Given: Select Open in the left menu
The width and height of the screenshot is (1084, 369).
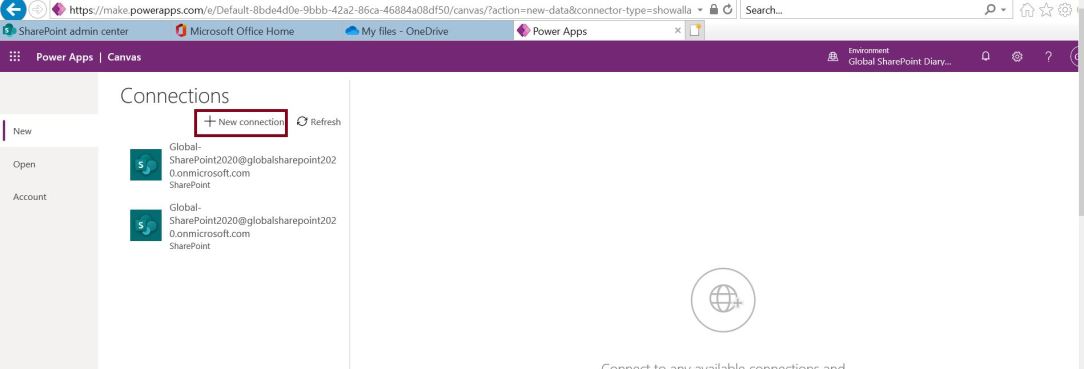Looking at the screenshot, I should [x=49, y=164].
